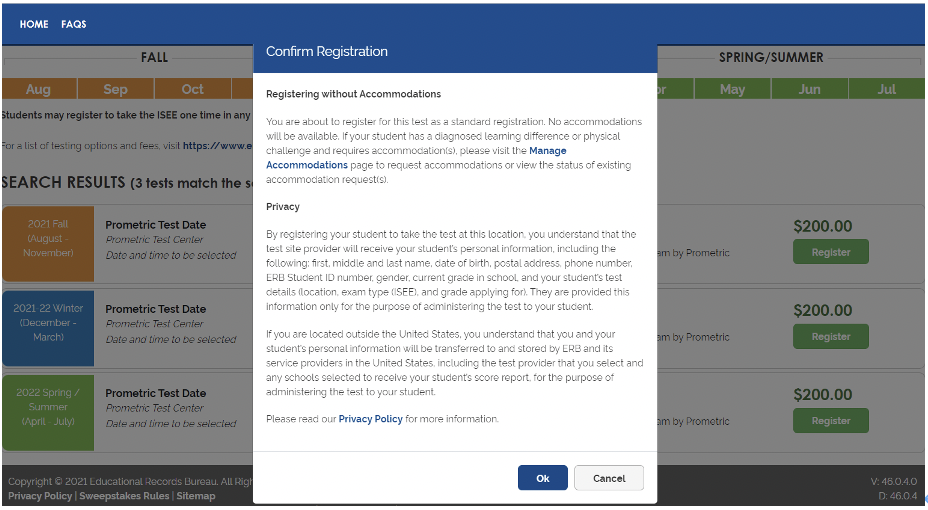Select the Sep month tab
This screenshot has height=510, width=928.
115,89
